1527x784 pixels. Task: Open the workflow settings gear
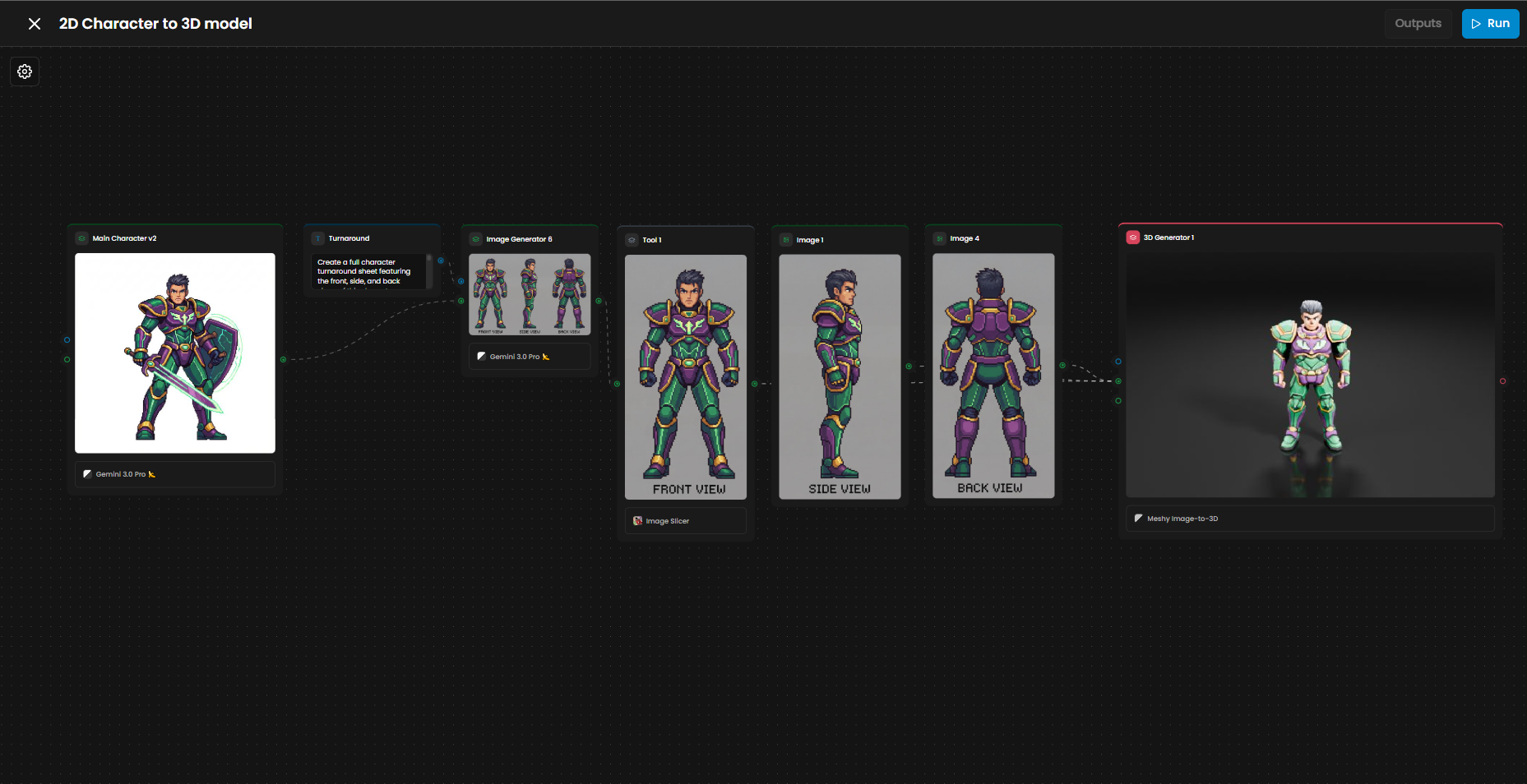[25, 71]
